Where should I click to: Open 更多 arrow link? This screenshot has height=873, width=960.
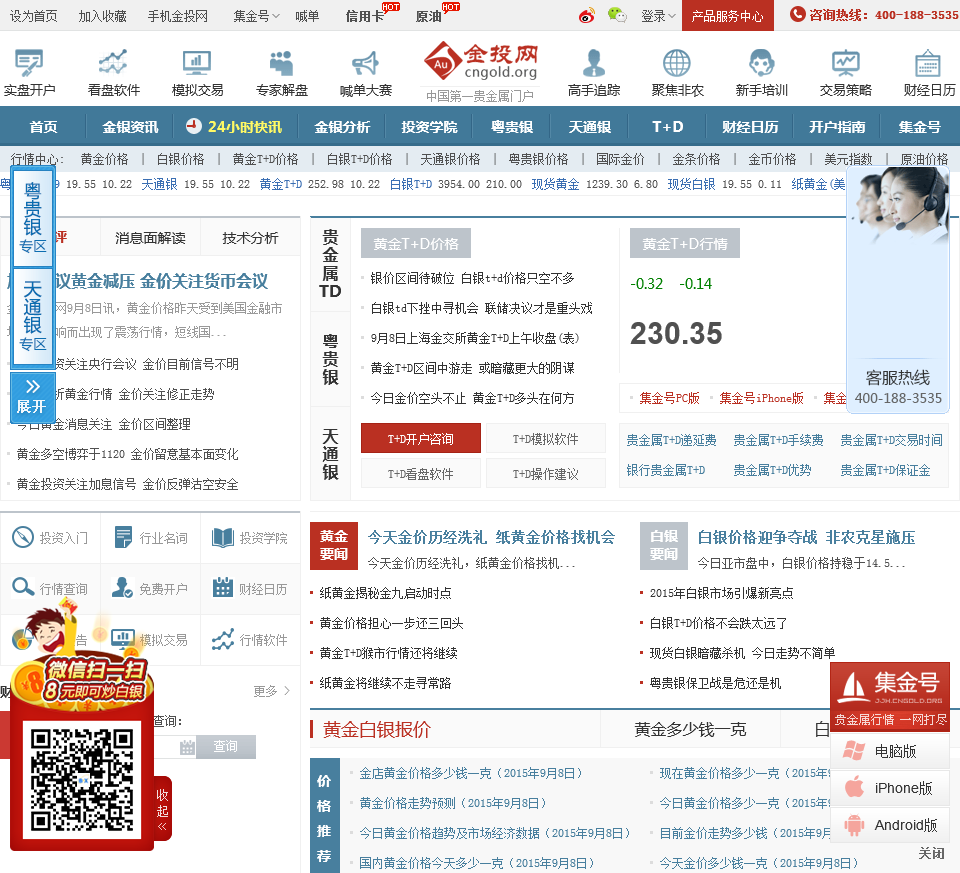pyautogui.click(x=272, y=691)
